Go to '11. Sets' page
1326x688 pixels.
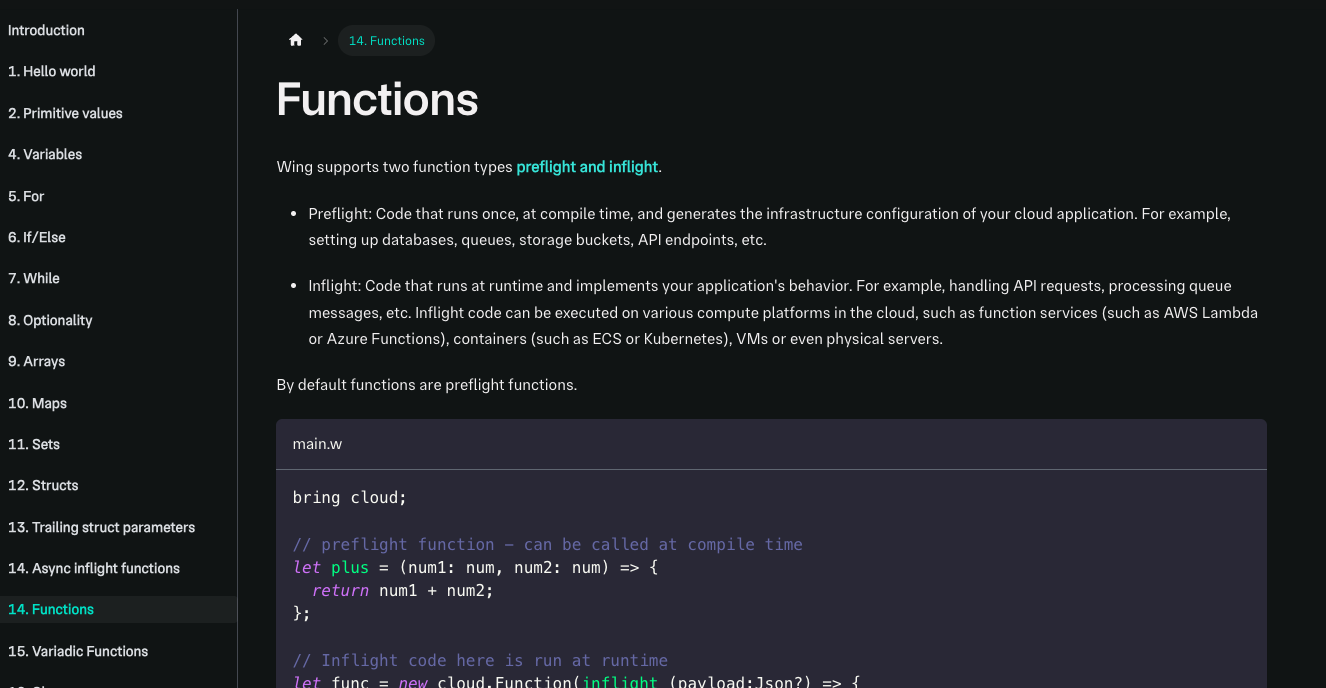point(34,445)
